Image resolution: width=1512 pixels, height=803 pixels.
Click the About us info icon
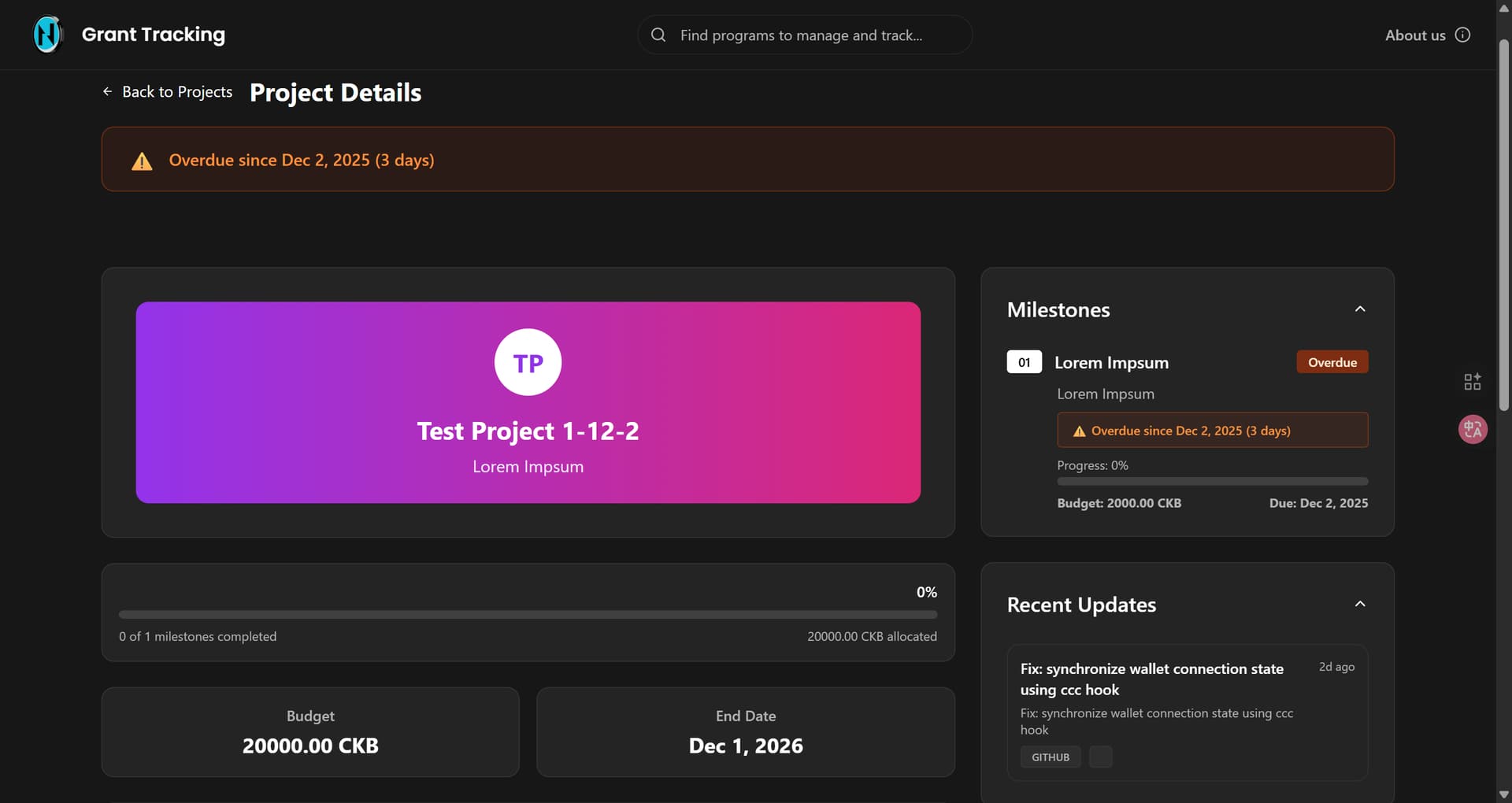(x=1462, y=35)
